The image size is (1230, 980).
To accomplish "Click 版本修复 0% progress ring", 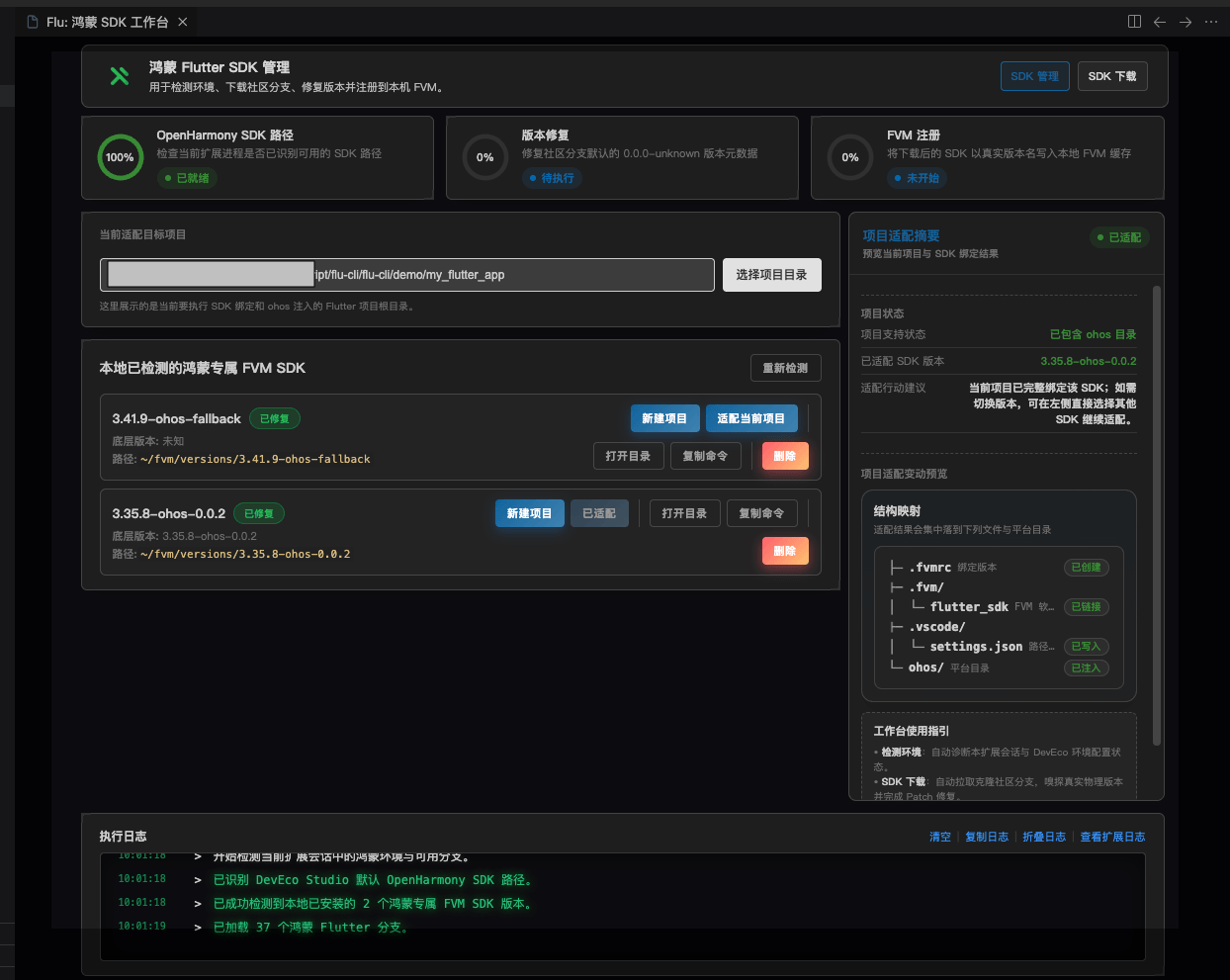I will (x=484, y=157).
